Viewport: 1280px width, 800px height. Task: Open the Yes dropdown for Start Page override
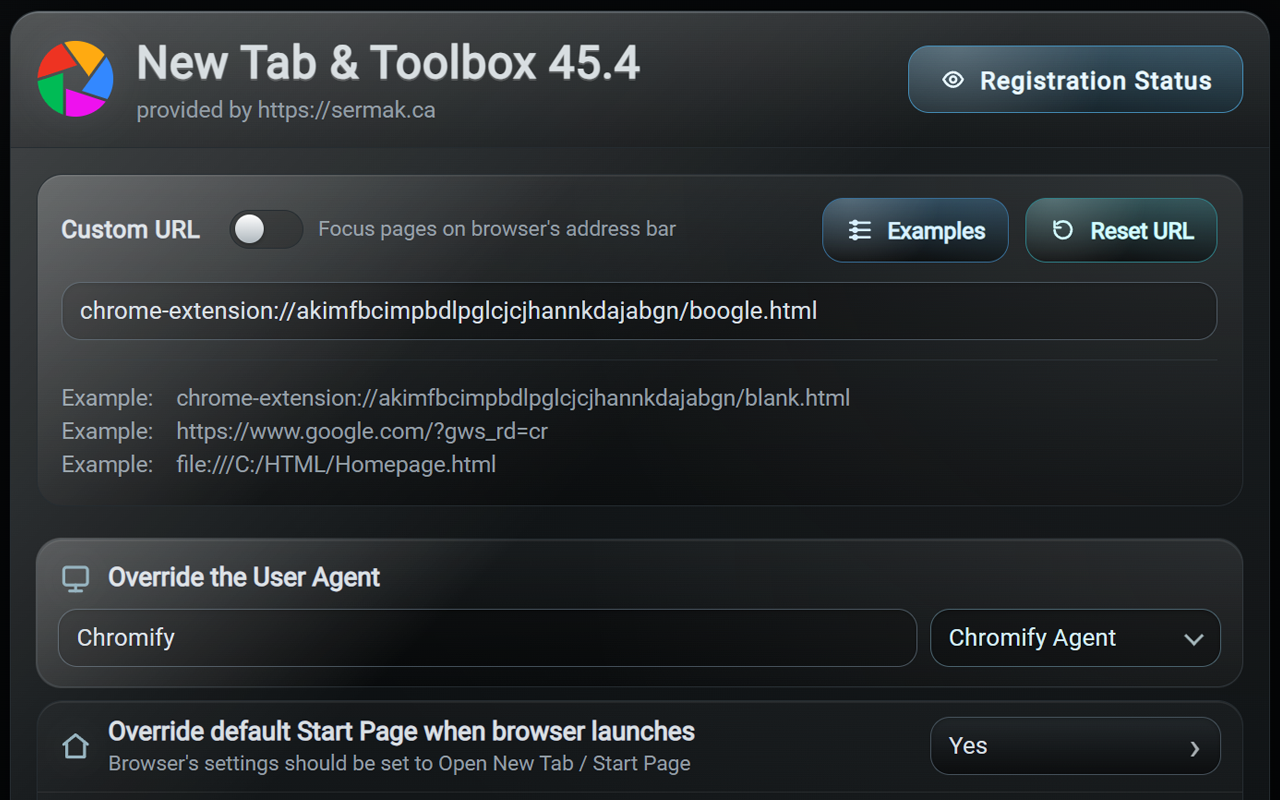pyautogui.click(x=1075, y=746)
